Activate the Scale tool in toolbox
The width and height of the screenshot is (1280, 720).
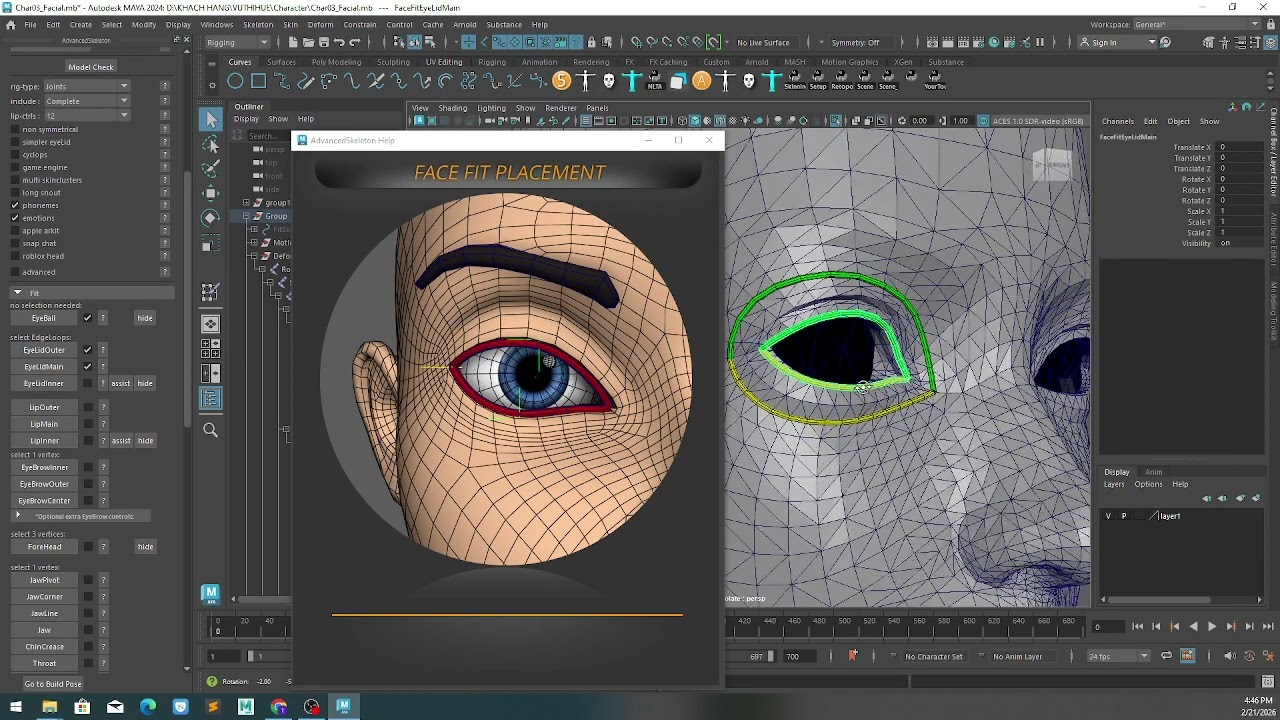(x=210, y=243)
